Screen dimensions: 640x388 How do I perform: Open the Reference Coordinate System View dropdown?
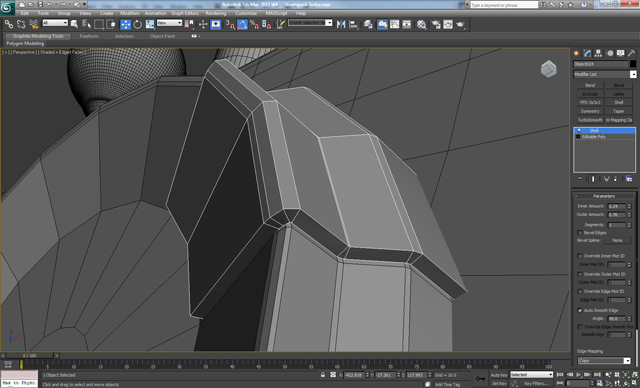[169, 23]
